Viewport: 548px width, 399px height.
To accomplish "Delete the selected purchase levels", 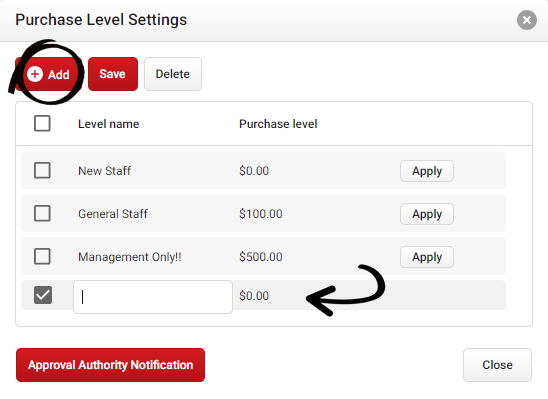I will 173,74.
